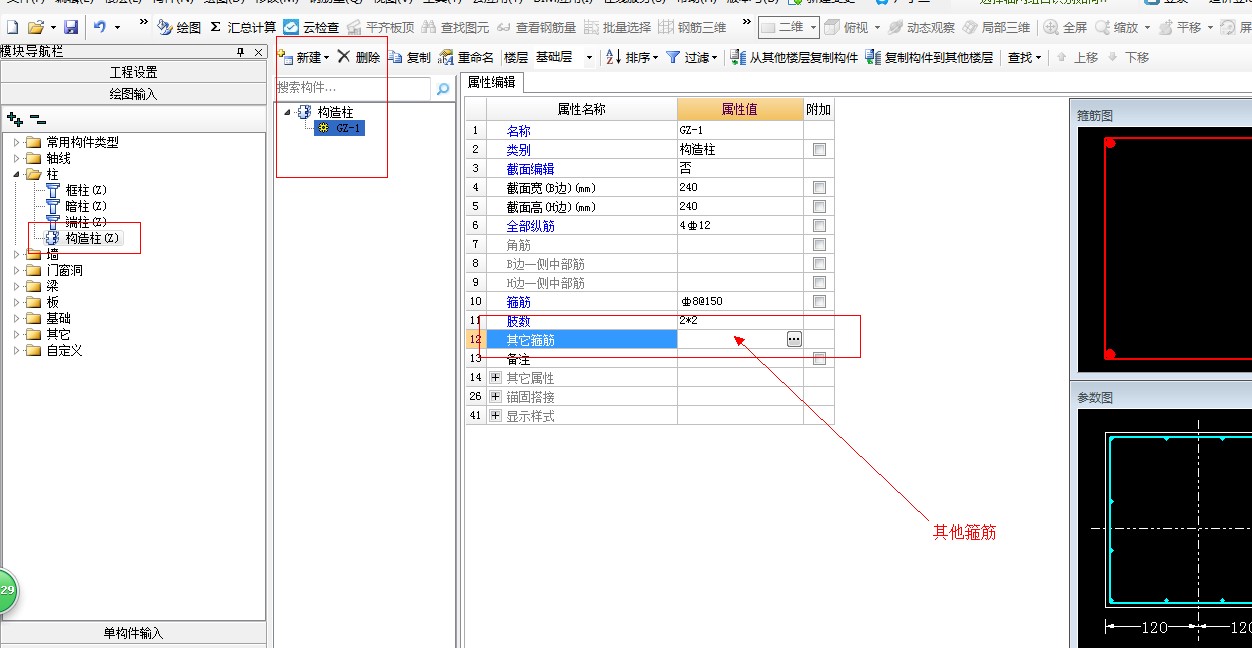Click 查找图元 find element tool
The image size is (1252, 648).
(x=456, y=27)
